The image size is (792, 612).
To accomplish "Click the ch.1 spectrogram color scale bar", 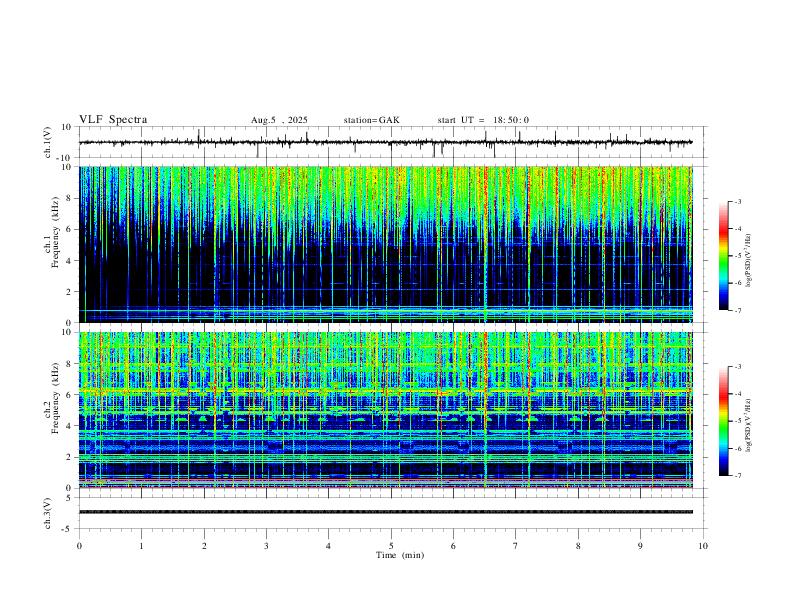I will [724, 256].
